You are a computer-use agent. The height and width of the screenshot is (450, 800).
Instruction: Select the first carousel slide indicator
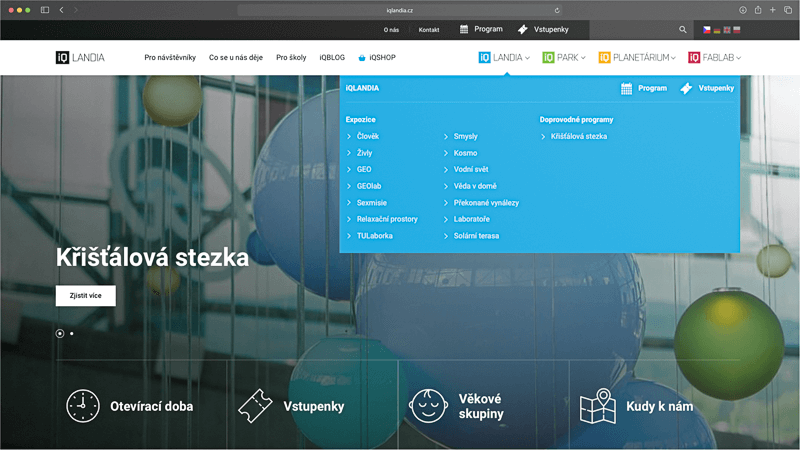click(x=60, y=333)
